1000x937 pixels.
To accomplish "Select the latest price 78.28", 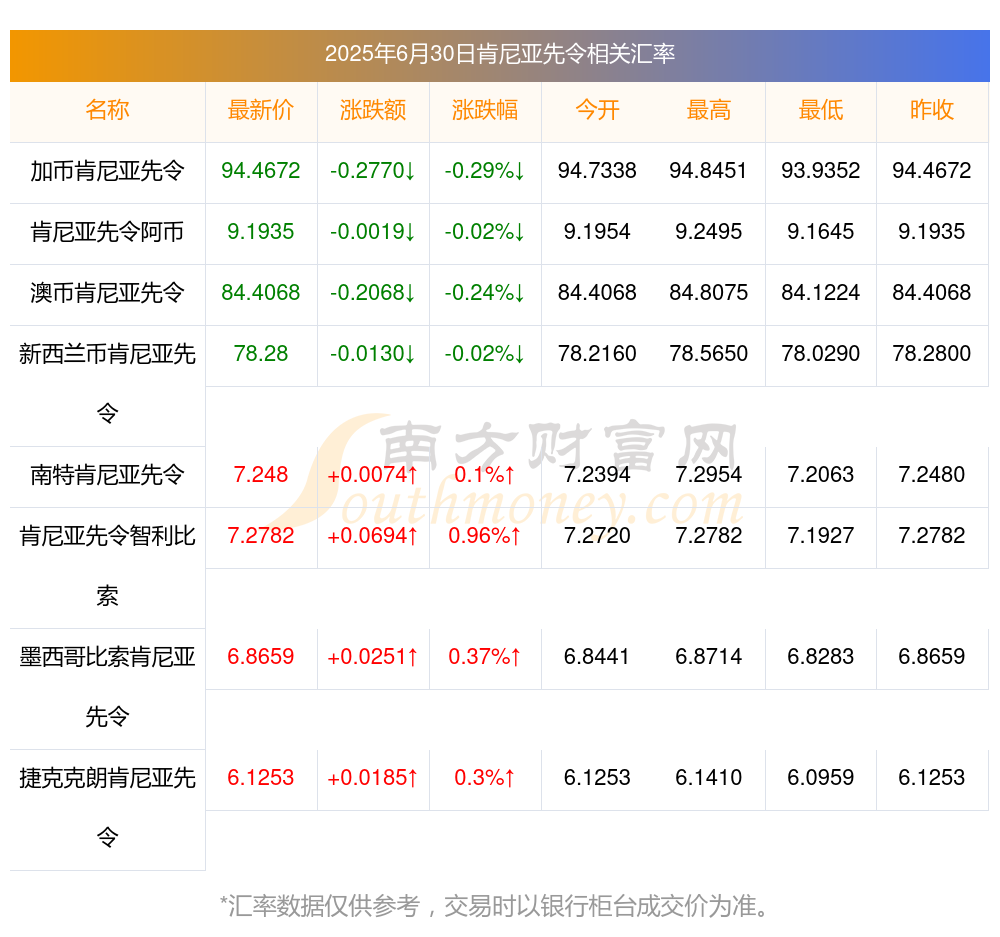I will pos(261,353).
